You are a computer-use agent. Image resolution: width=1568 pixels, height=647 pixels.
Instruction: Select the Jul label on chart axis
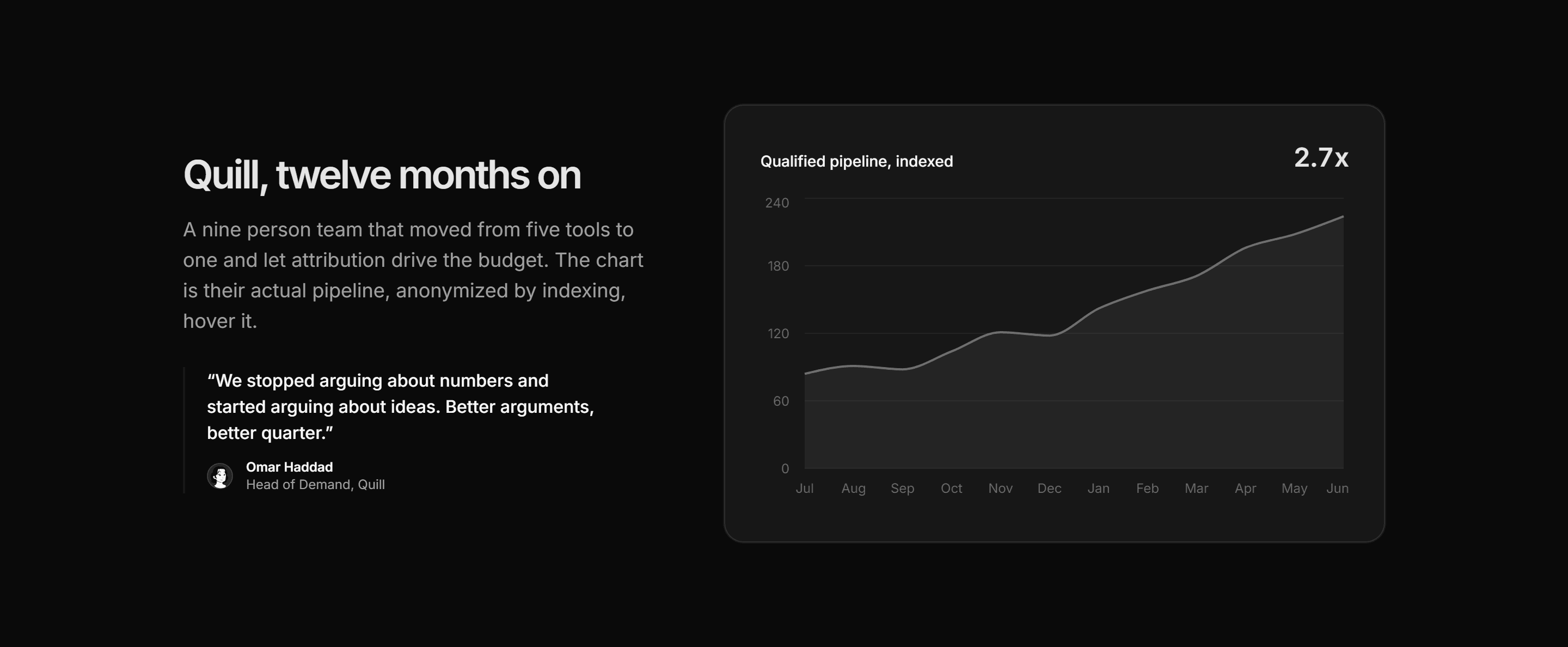[804, 488]
